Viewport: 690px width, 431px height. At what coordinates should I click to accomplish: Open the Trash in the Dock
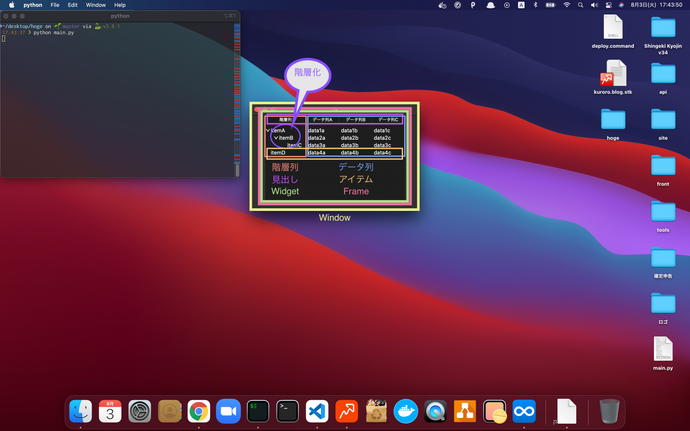(x=609, y=411)
